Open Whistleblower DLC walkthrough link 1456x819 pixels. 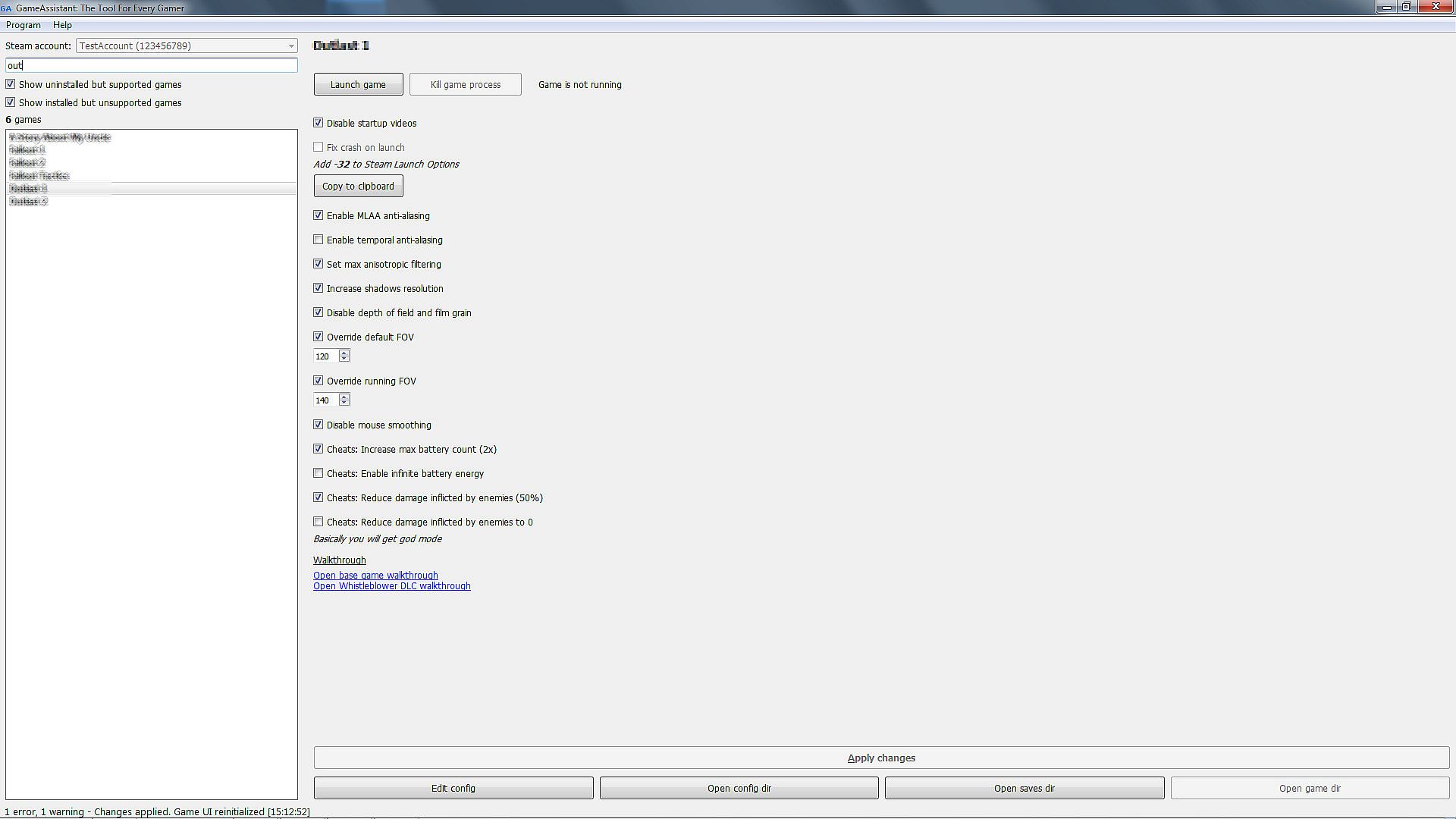click(x=391, y=586)
